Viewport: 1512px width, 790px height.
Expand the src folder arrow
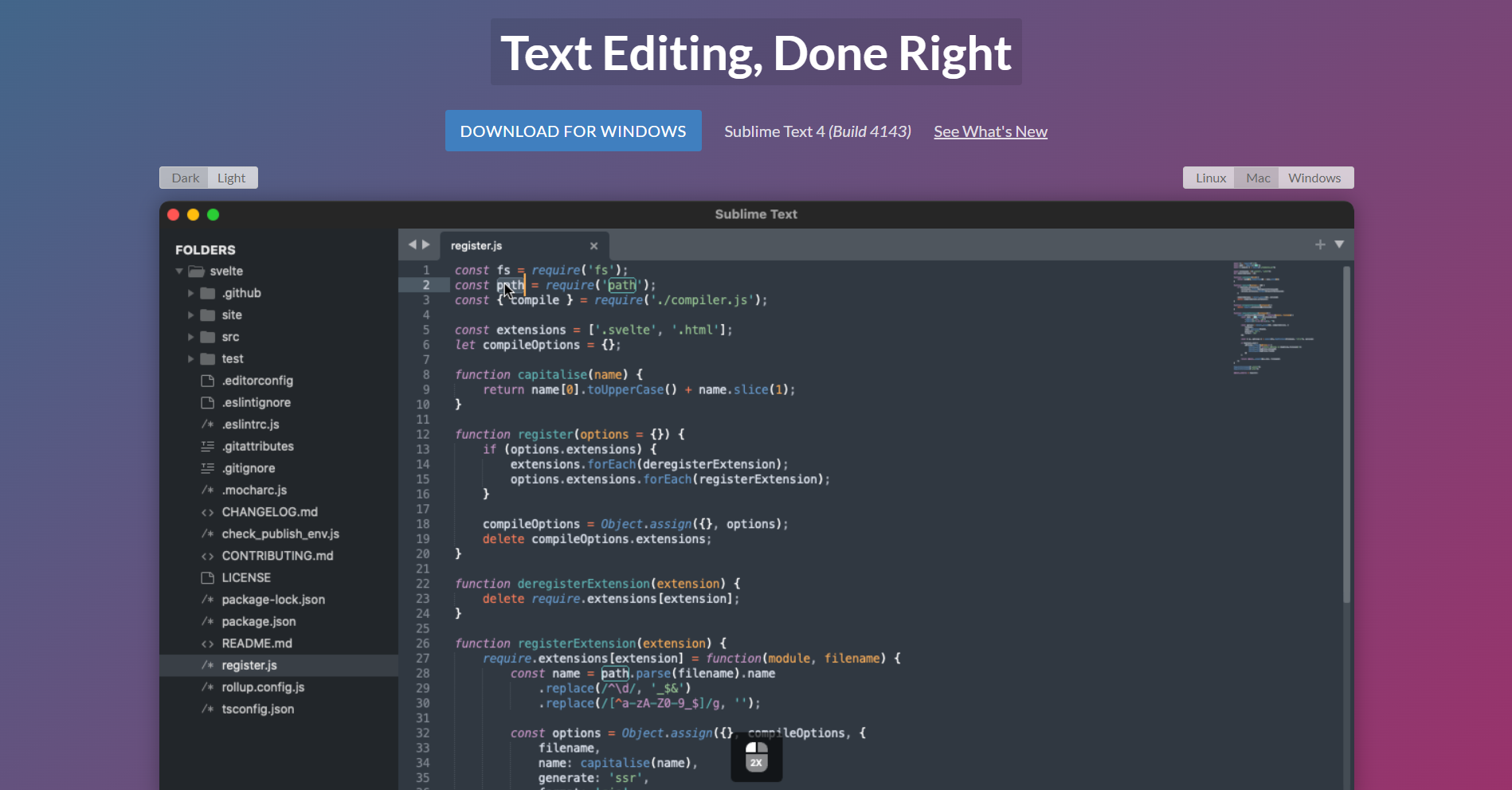pyautogui.click(x=190, y=337)
